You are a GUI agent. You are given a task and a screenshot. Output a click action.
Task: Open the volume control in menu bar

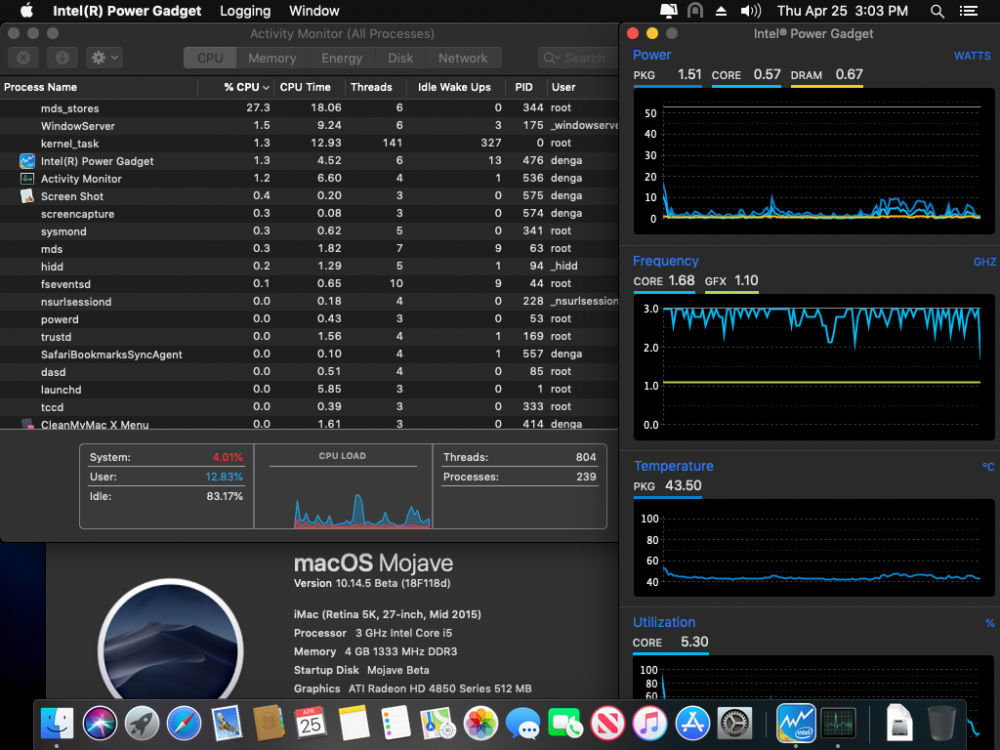point(751,11)
